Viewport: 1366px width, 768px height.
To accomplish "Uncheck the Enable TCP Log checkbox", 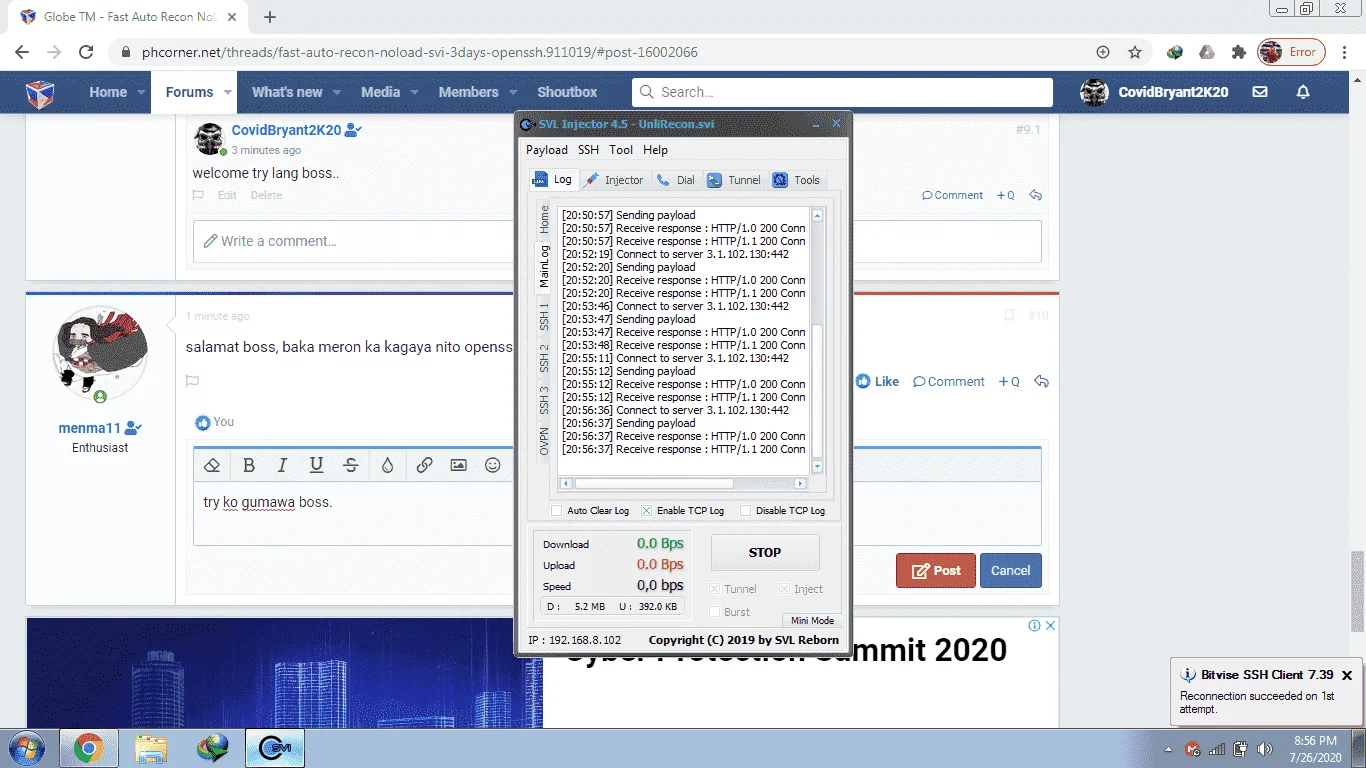I will [x=646, y=511].
